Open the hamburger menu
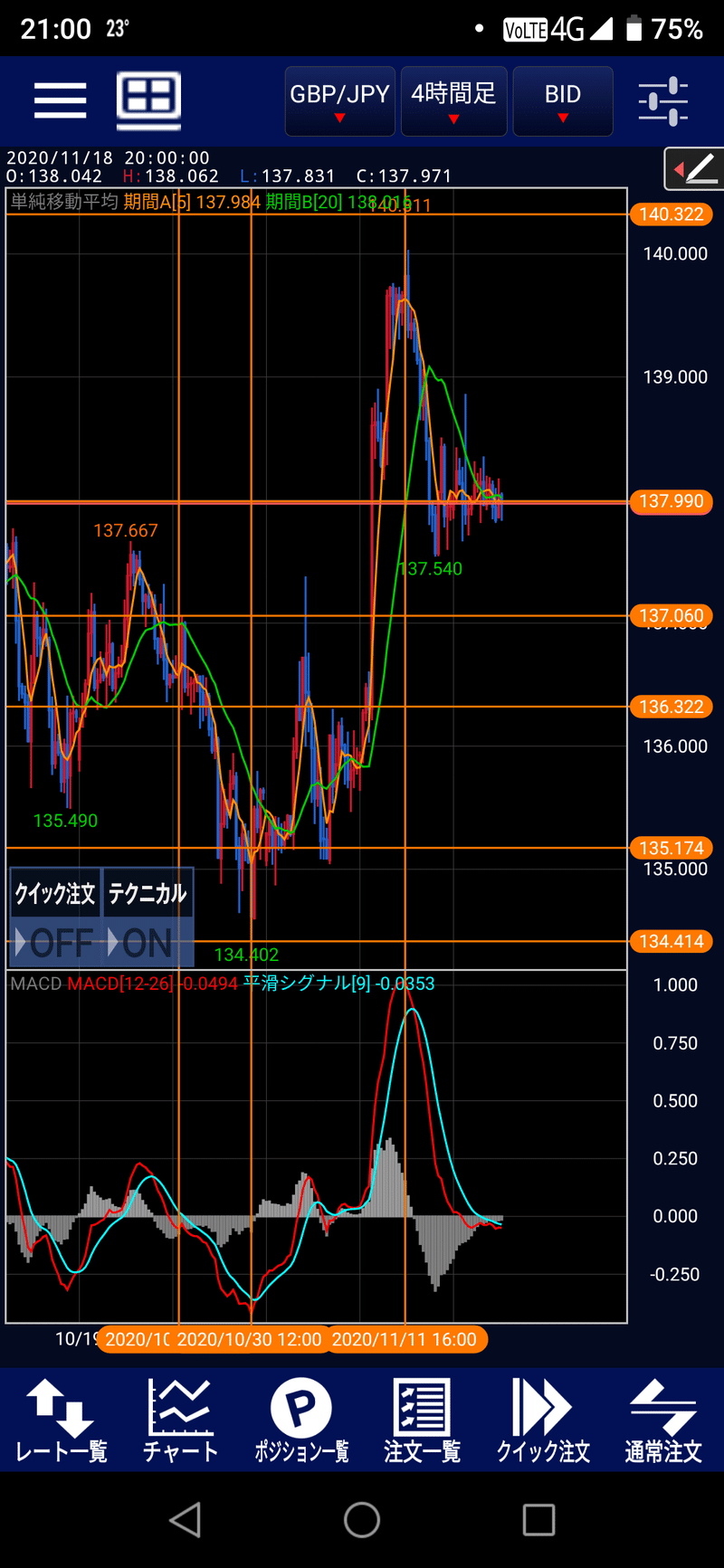Screen dimensions: 724x1568 click(x=60, y=100)
